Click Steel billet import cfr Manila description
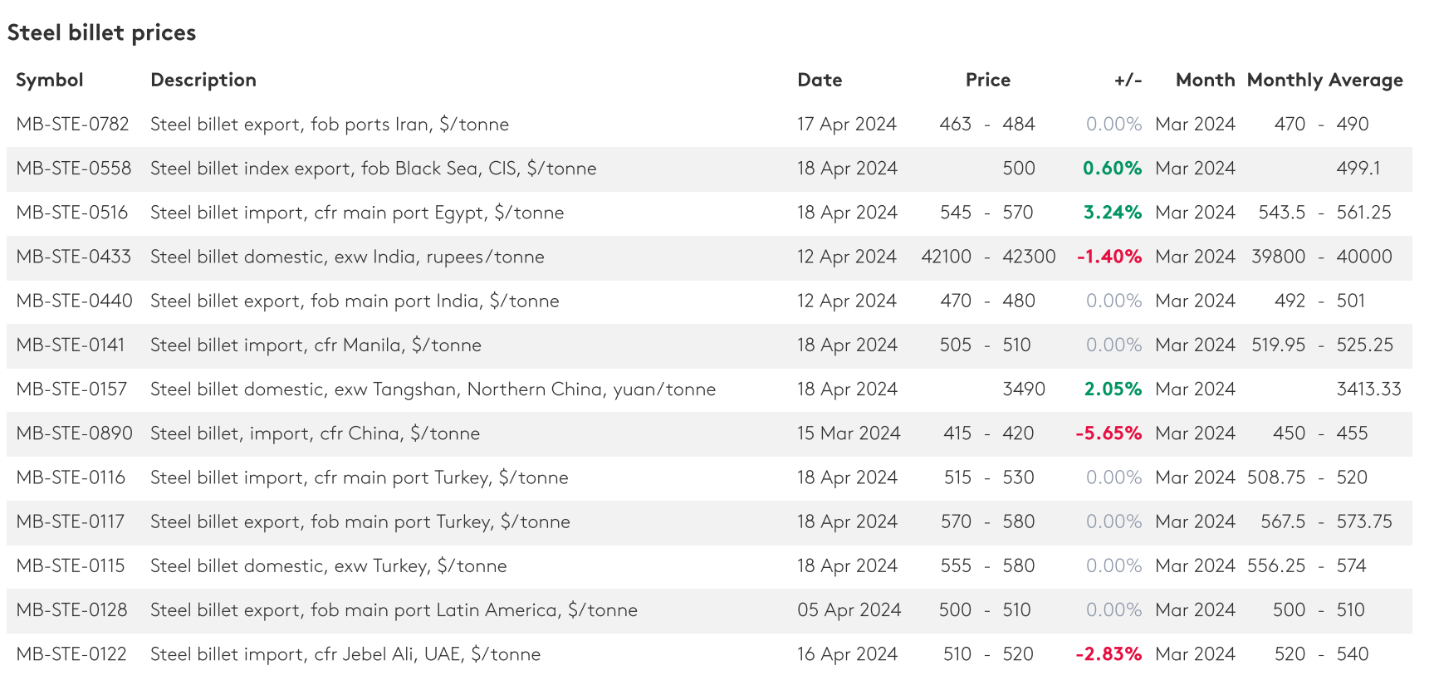This screenshot has height=690, width=1429. (x=315, y=345)
